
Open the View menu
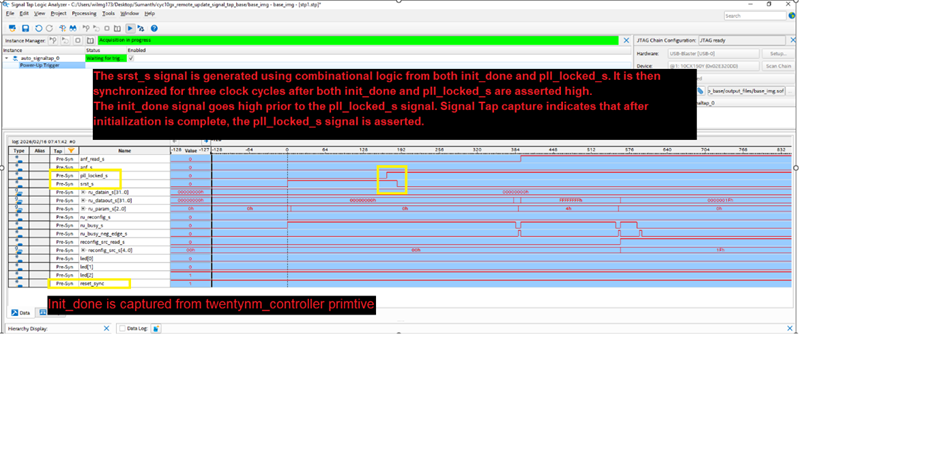(x=40, y=13)
